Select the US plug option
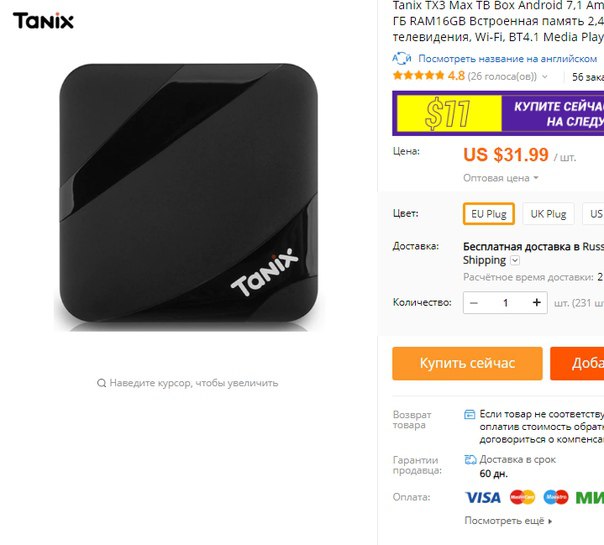The image size is (604, 545). (x=594, y=214)
